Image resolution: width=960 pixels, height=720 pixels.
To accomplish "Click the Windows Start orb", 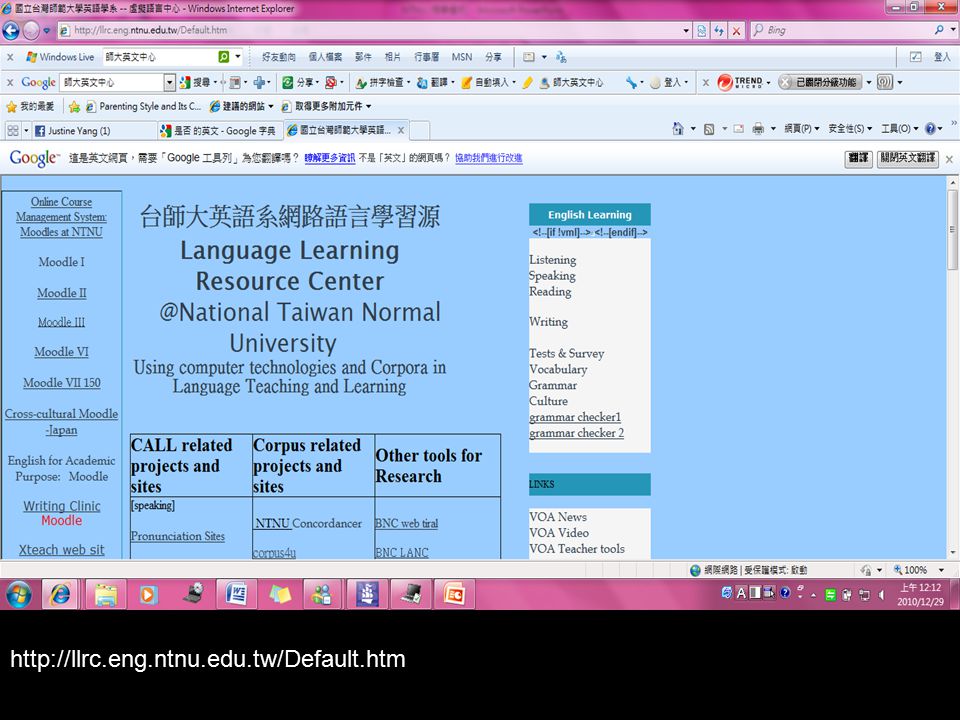I will pos(18,594).
